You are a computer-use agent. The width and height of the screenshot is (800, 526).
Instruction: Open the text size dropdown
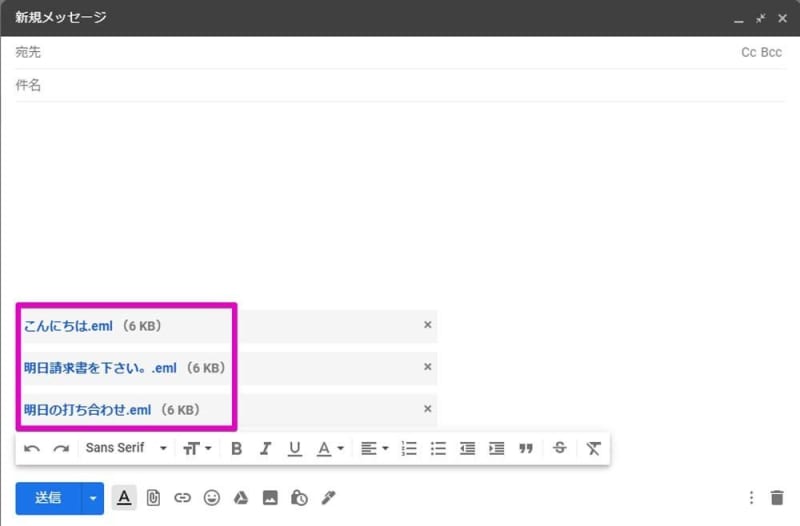click(x=197, y=448)
